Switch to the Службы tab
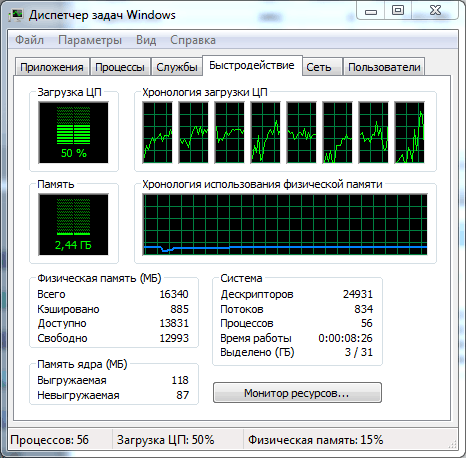This screenshot has height=458, width=466. (177, 67)
